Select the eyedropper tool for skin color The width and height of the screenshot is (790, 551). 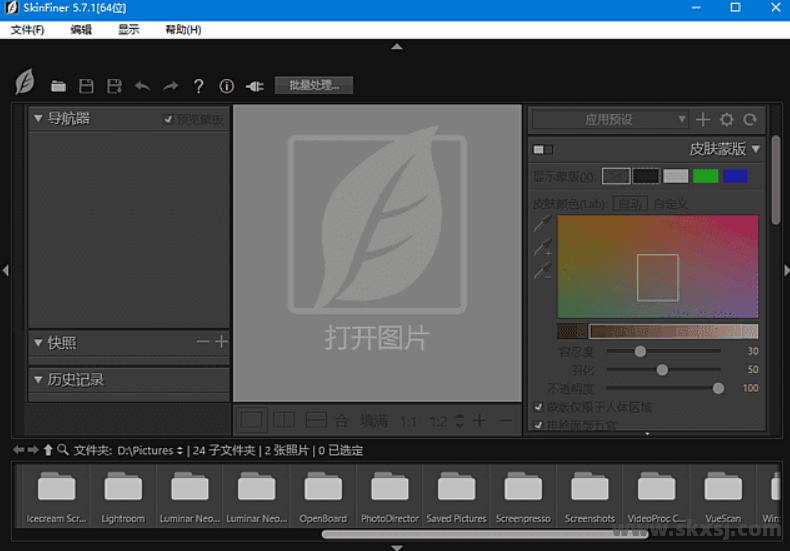coord(543,225)
